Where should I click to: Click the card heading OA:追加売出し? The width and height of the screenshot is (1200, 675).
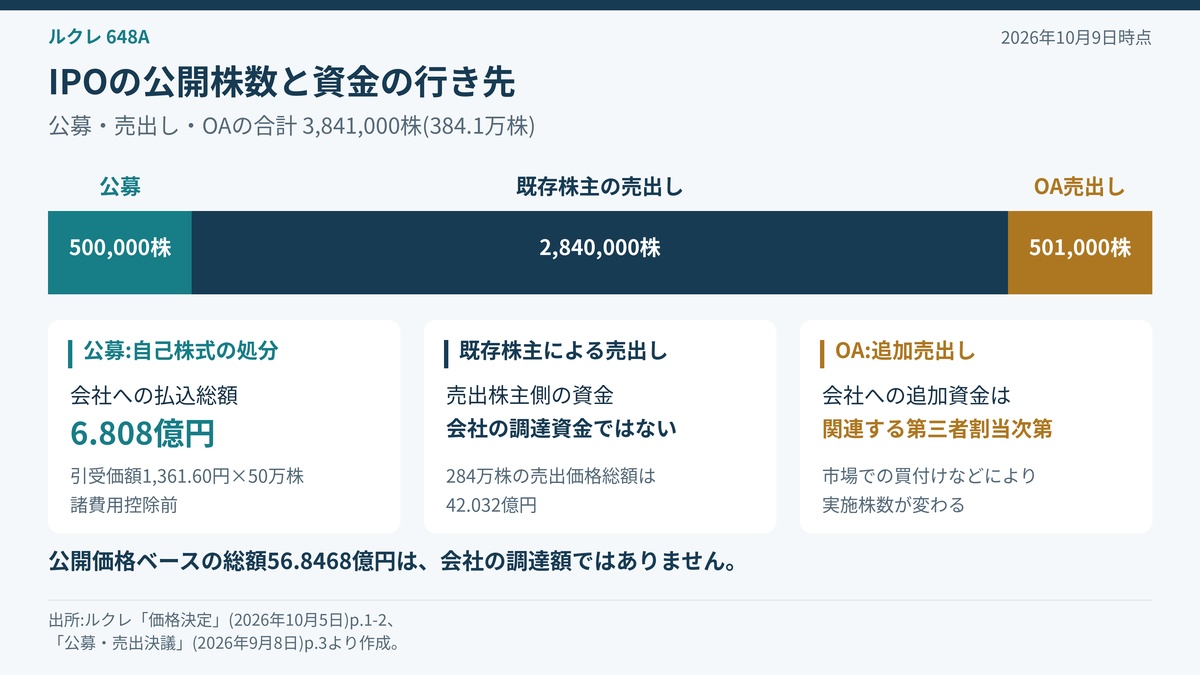[906, 351]
